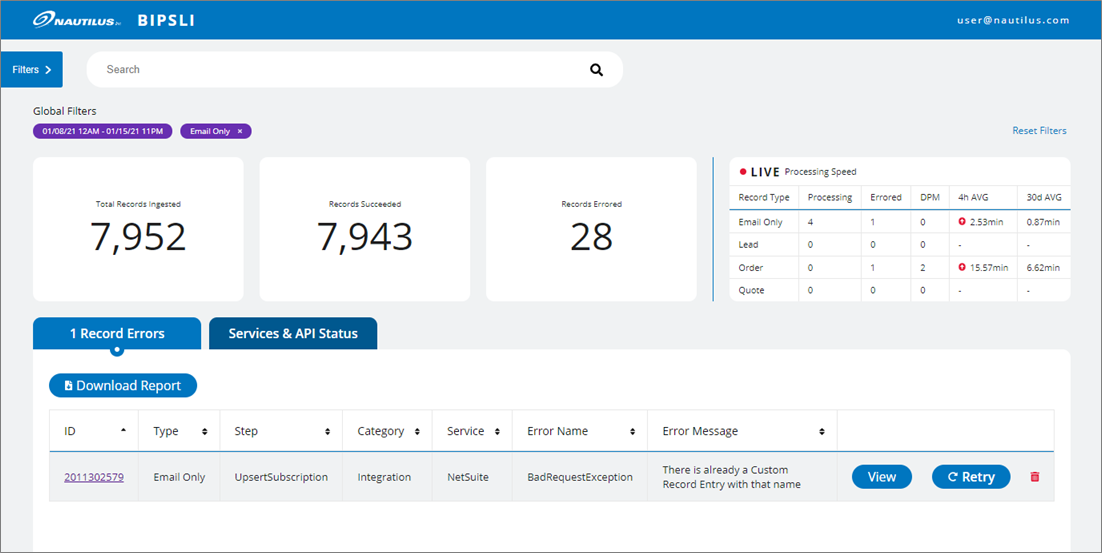The width and height of the screenshot is (1102, 553).
Task: Click the Records Succeeded 7,943 card
Action: 365,229
